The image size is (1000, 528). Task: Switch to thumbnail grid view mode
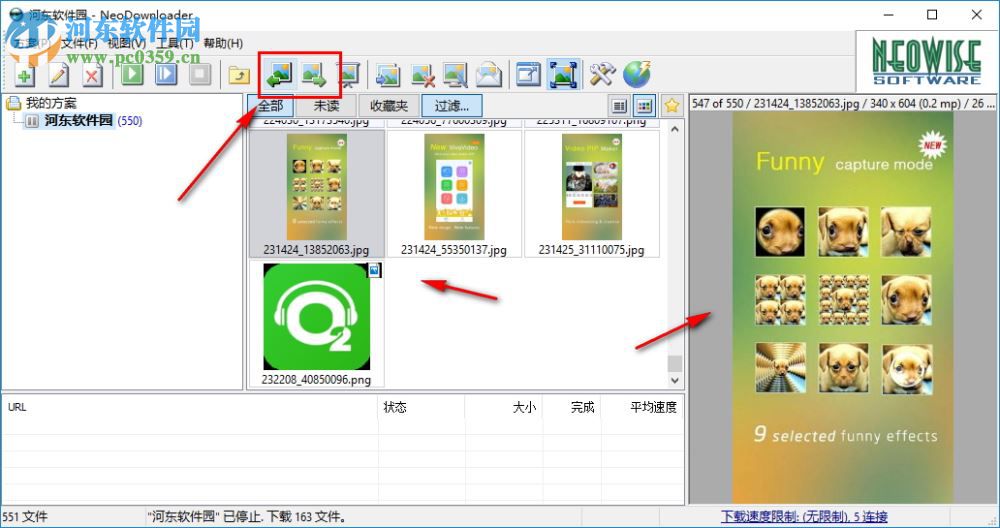(645, 106)
